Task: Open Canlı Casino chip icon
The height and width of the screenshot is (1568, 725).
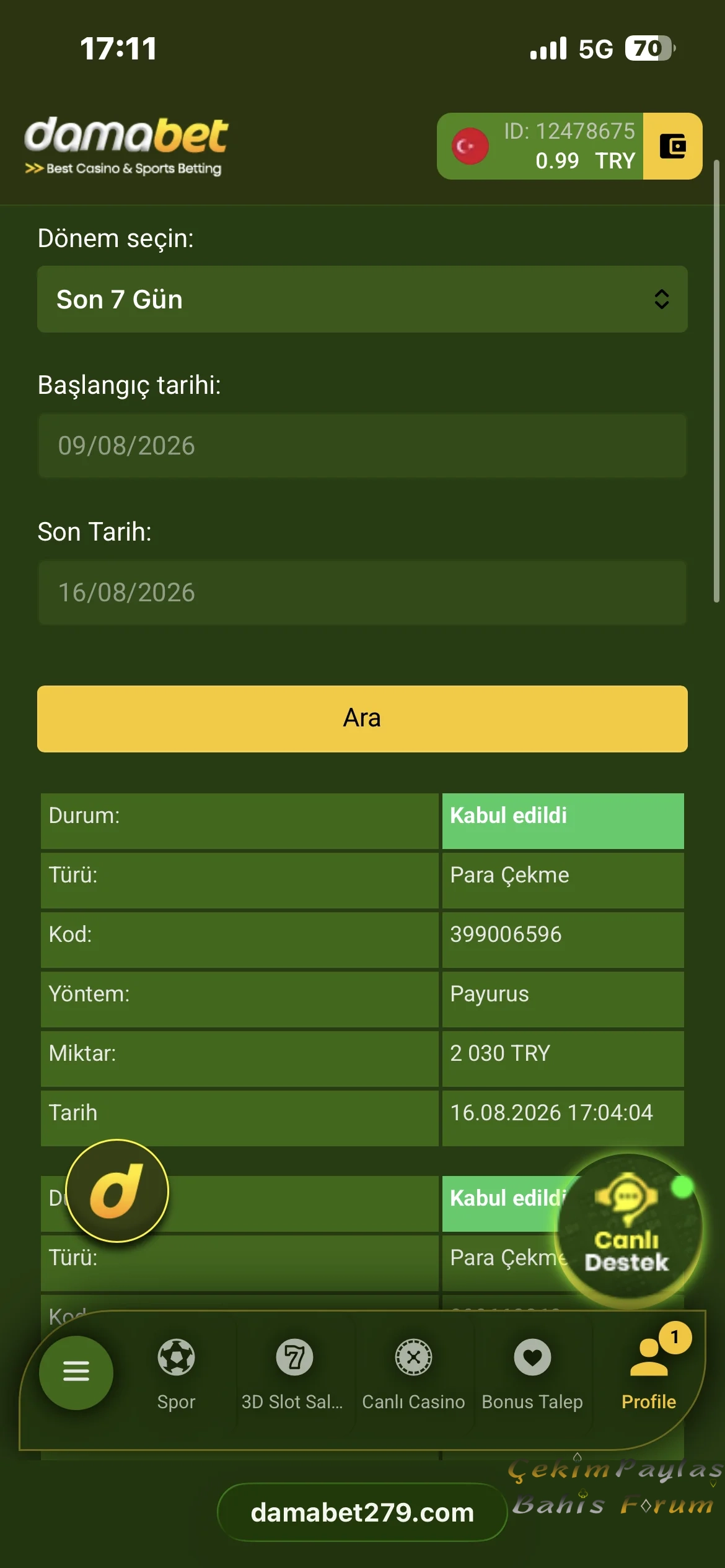Action: click(x=413, y=1357)
